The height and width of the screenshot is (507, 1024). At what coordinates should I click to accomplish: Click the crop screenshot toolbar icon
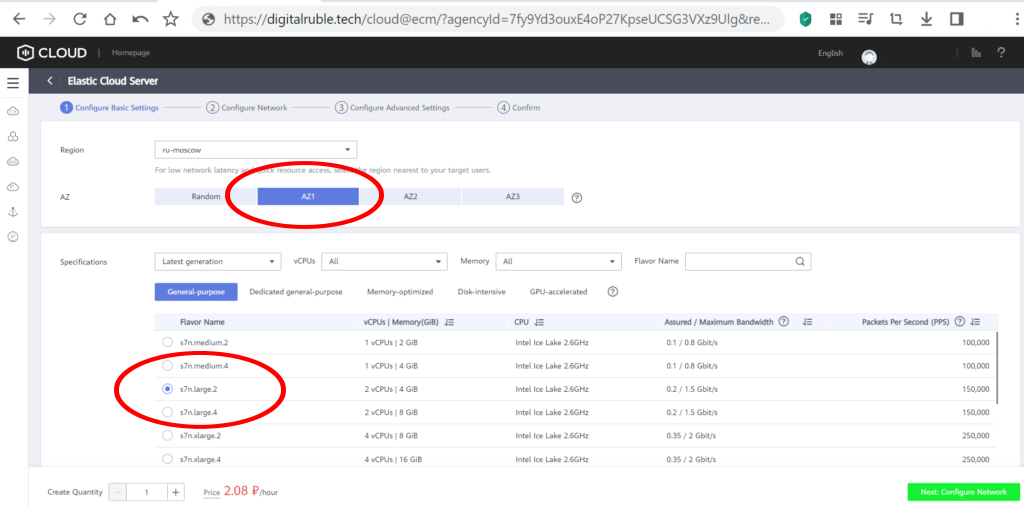896,19
